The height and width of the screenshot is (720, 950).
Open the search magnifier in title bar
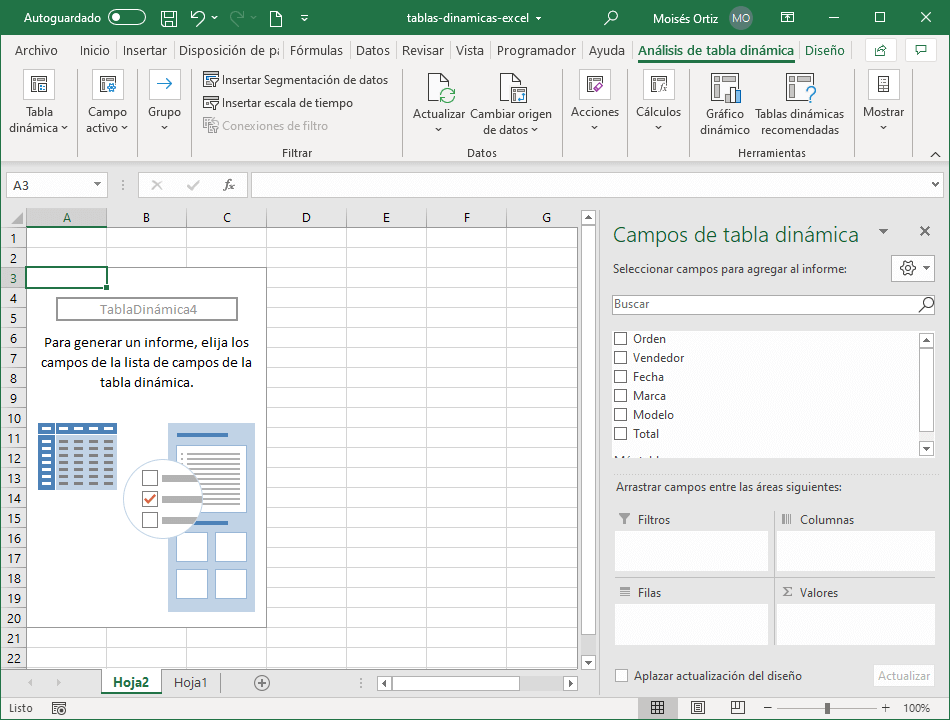(x=611, y=18)
